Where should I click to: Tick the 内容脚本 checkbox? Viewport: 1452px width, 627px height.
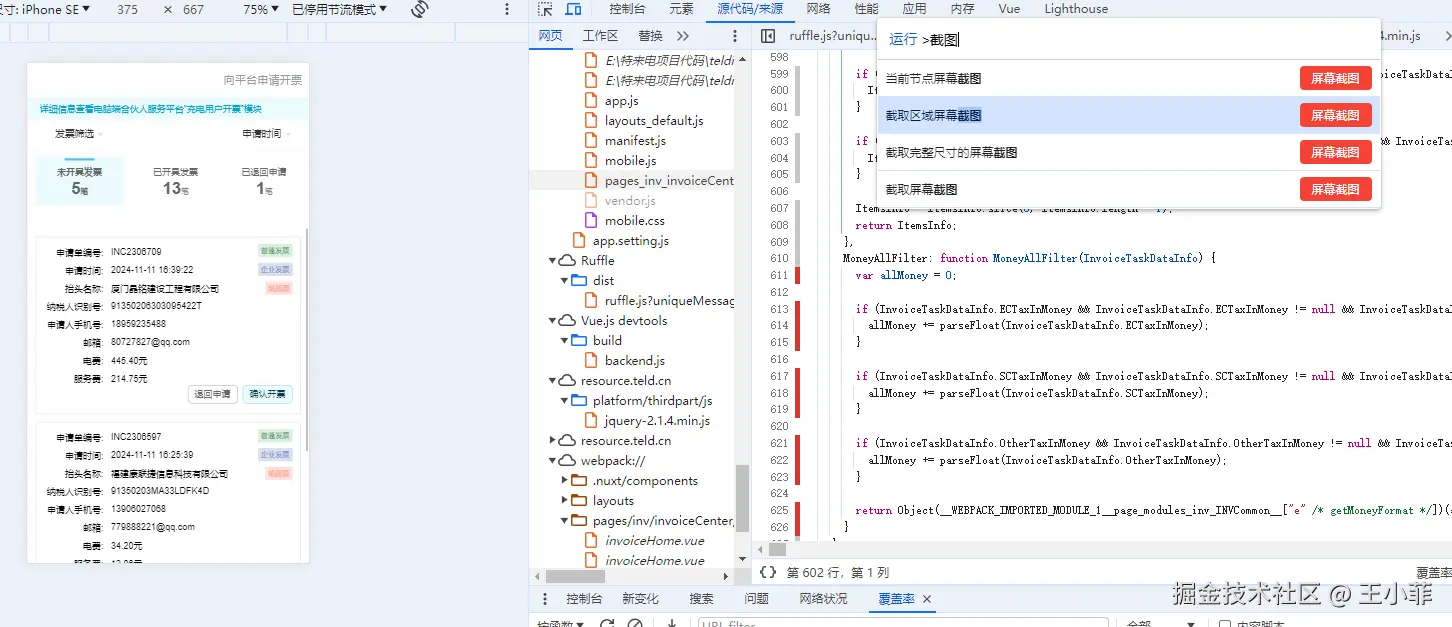[1225, 625]
